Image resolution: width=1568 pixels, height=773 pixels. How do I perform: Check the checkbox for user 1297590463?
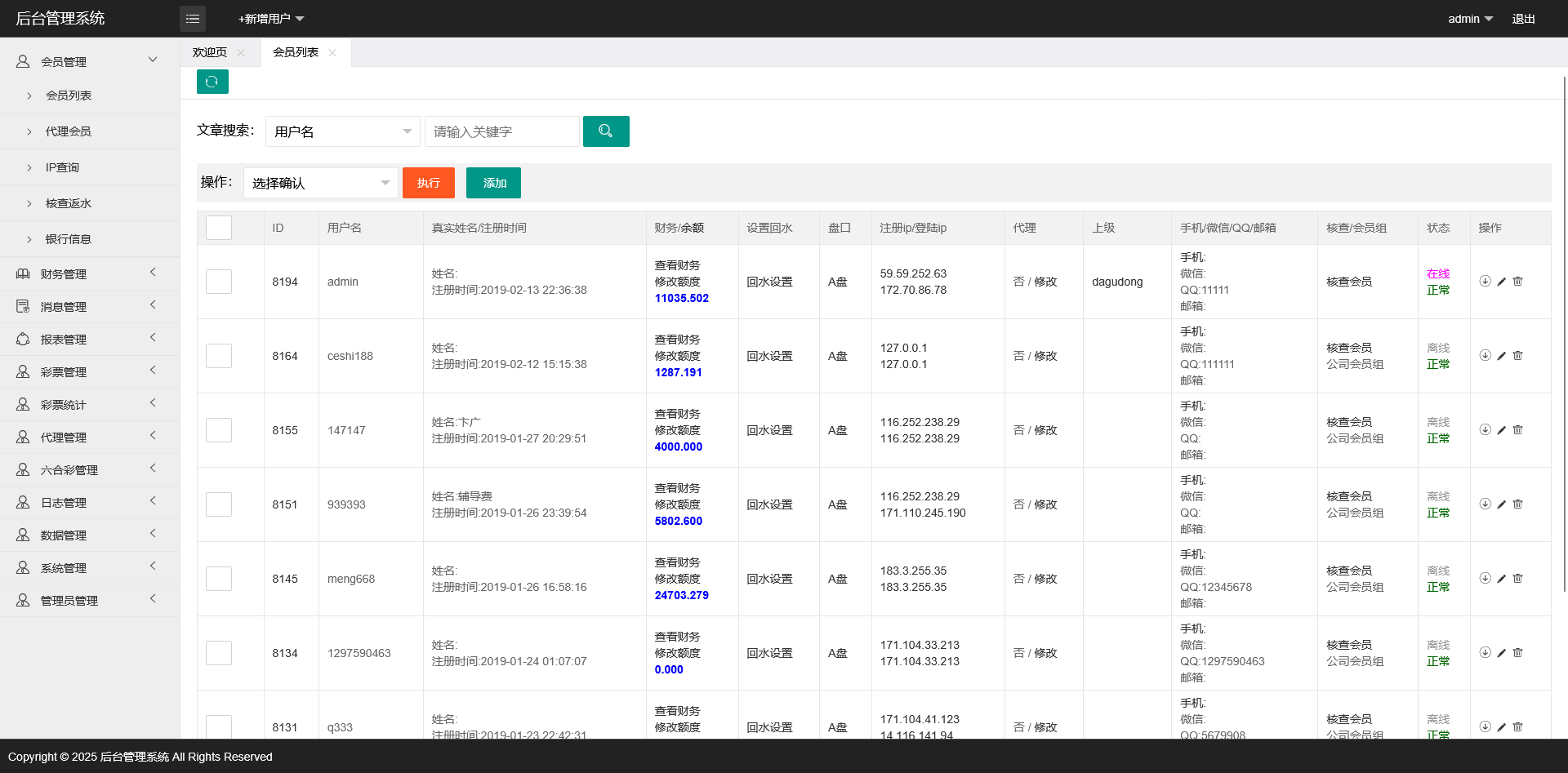pyautogui.click(x=219, y=653)
